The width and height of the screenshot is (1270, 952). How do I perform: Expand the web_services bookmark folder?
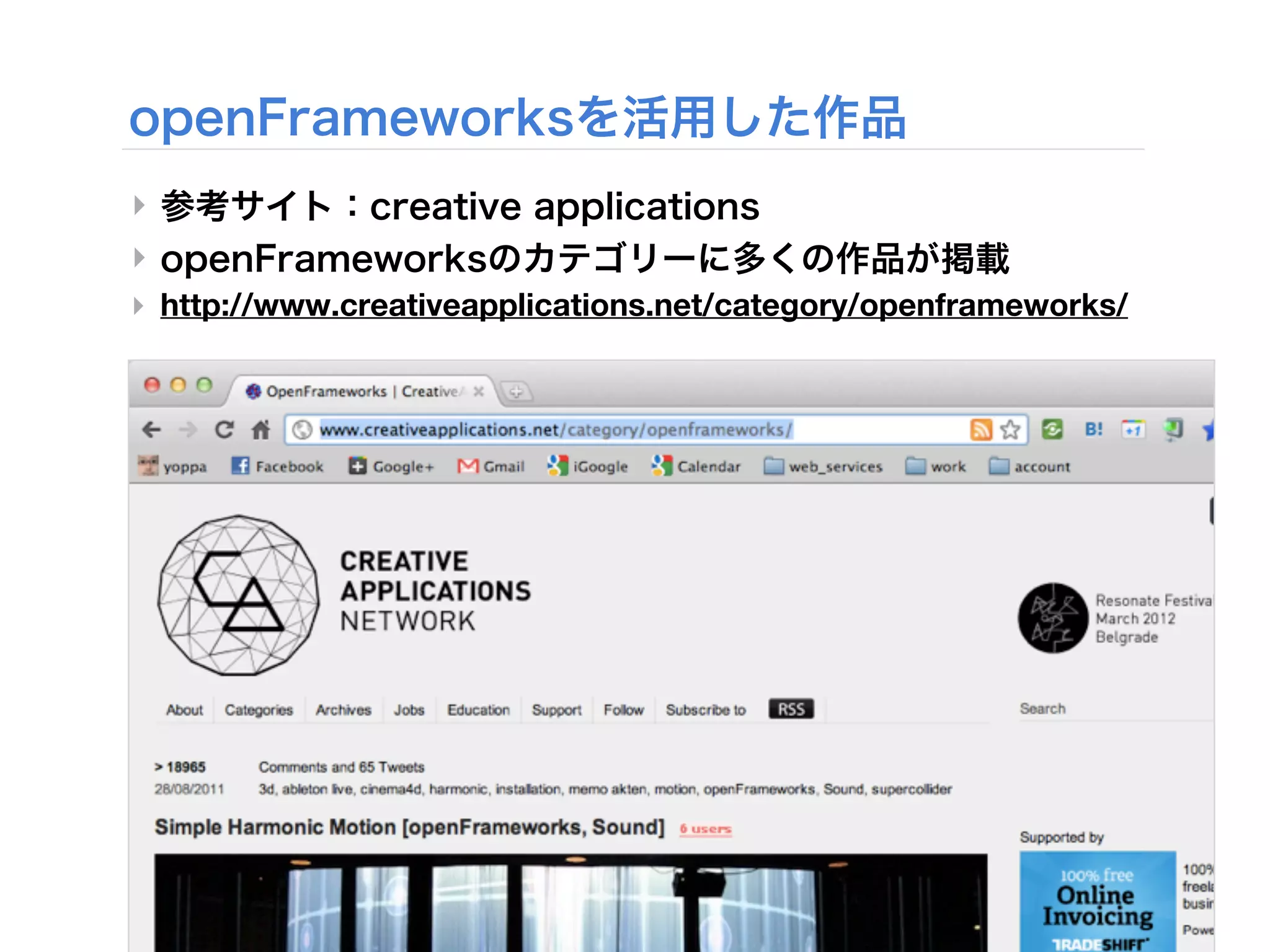(823, 466)
